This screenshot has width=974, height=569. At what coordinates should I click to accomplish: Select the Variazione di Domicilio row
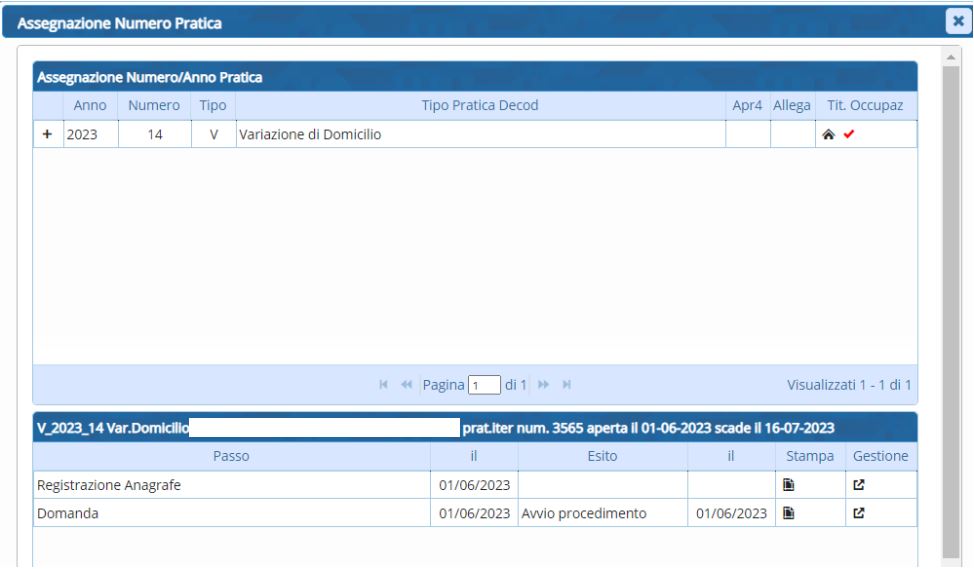coord(478,135)
